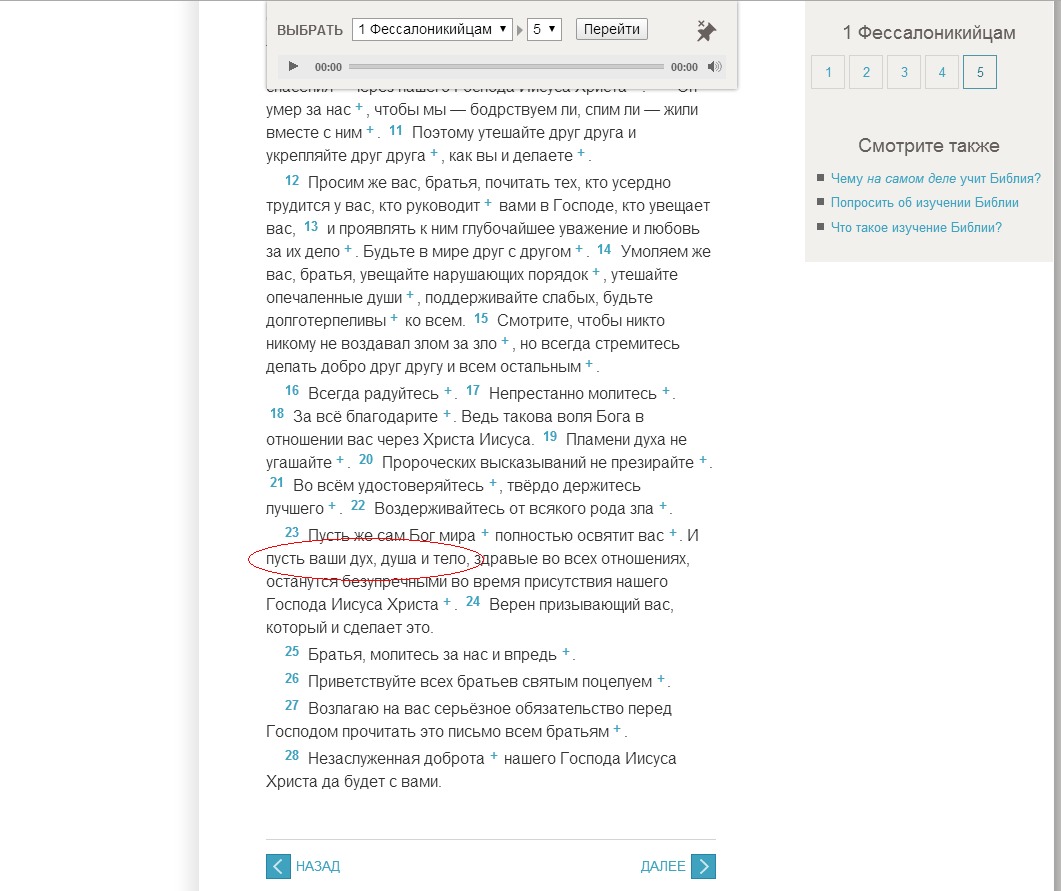Viewport: 1061px width, 891px height.
Task: Select verse number 24
Action: (473, 601)
